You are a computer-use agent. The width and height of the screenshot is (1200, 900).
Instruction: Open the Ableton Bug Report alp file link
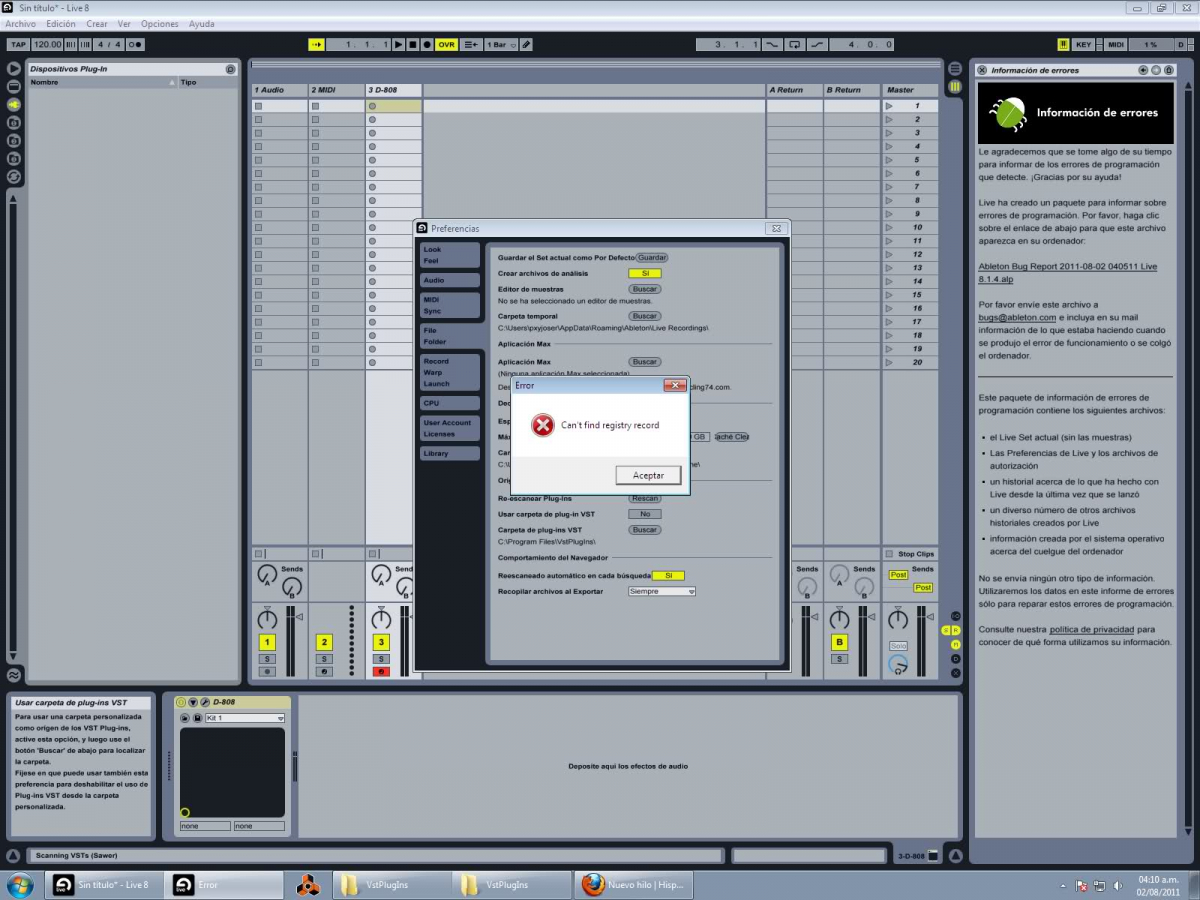point(1067,273)
